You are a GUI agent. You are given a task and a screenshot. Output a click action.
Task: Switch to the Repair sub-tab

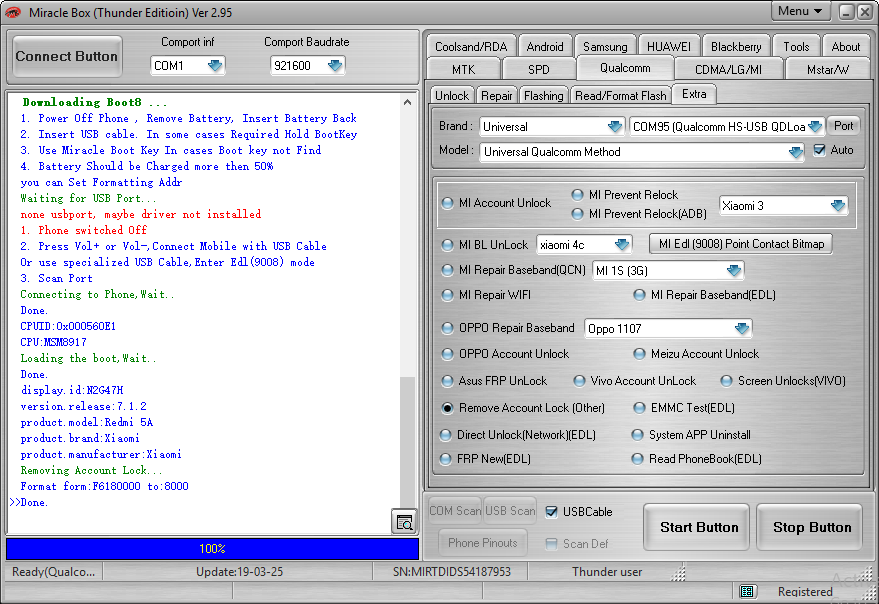[x=497, y=96]
